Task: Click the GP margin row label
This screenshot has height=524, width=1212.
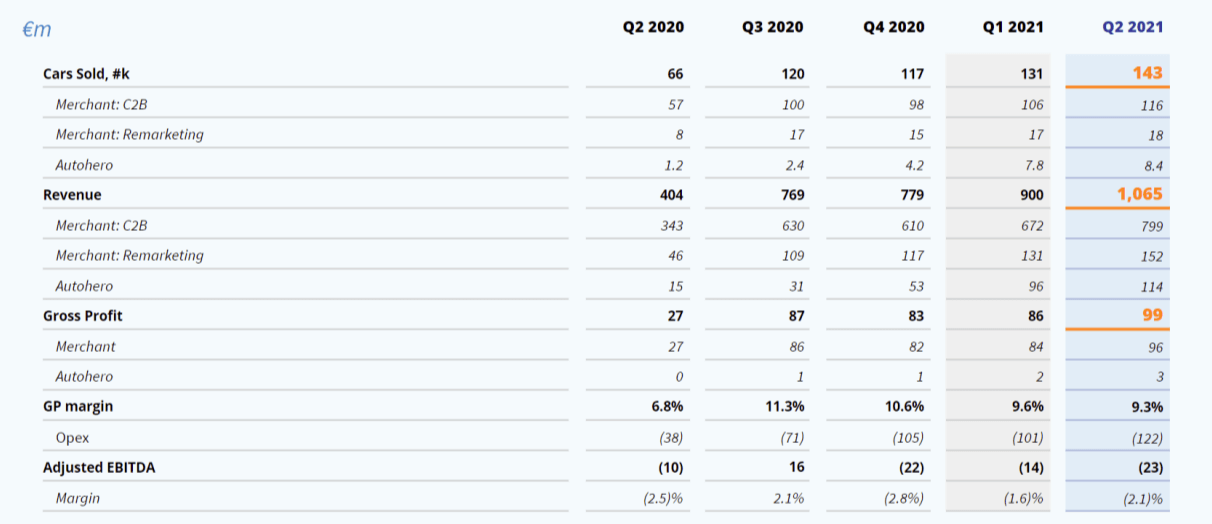Action: click(78, 407)
